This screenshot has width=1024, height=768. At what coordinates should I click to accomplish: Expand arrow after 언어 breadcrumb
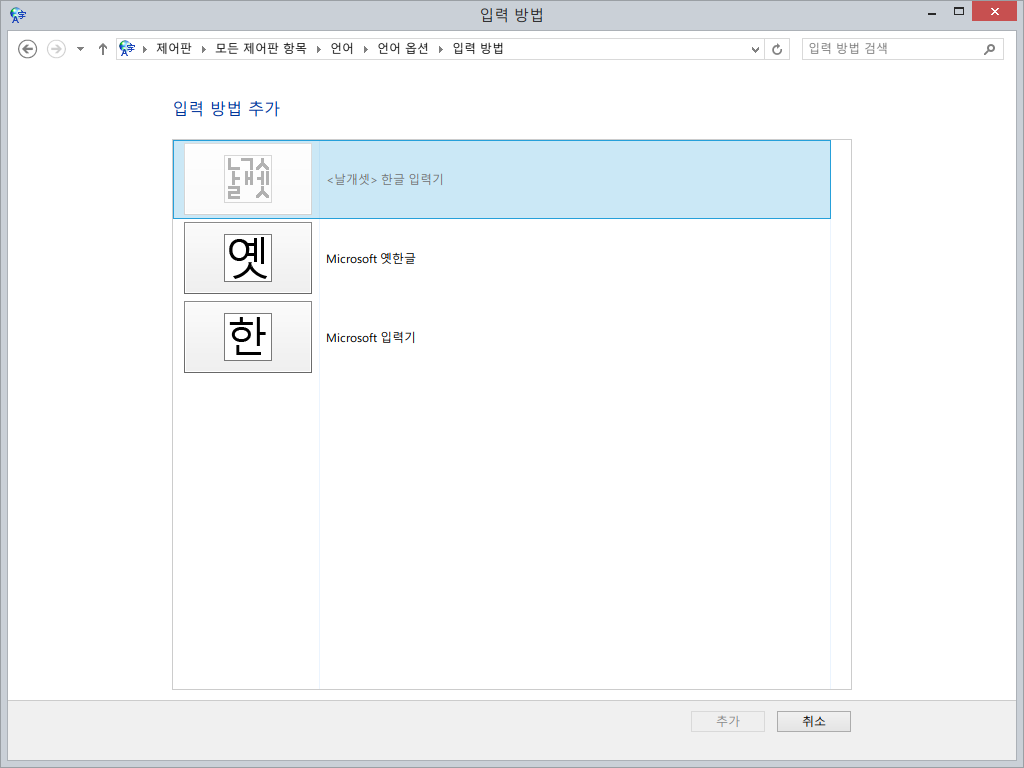366,50
